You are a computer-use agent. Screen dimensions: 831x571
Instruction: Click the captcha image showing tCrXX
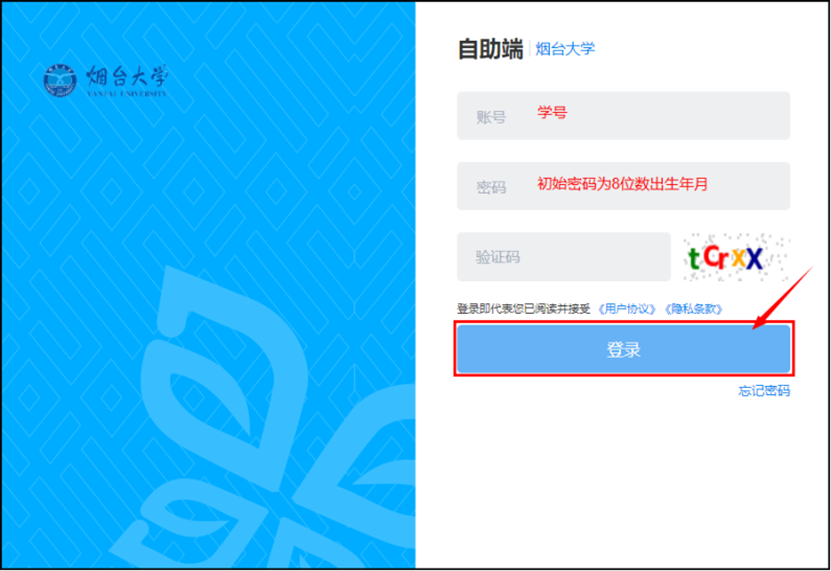click(x=736, y=258)
